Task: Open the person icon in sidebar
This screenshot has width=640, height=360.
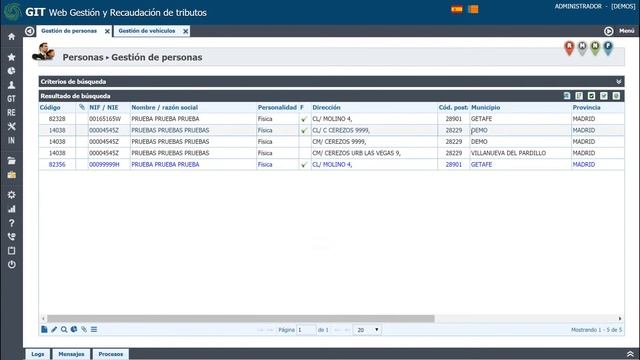Action: (11, 85)
